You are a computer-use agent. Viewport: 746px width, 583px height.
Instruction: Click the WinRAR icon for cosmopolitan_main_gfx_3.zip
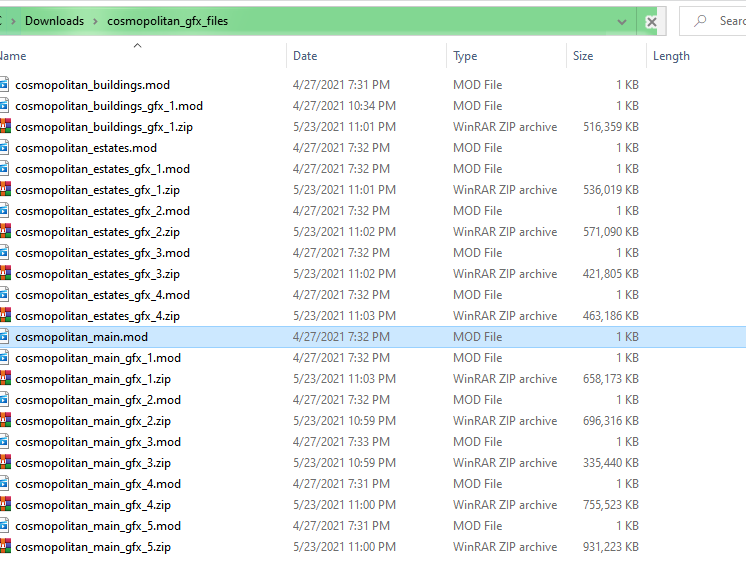coord(5,463)
